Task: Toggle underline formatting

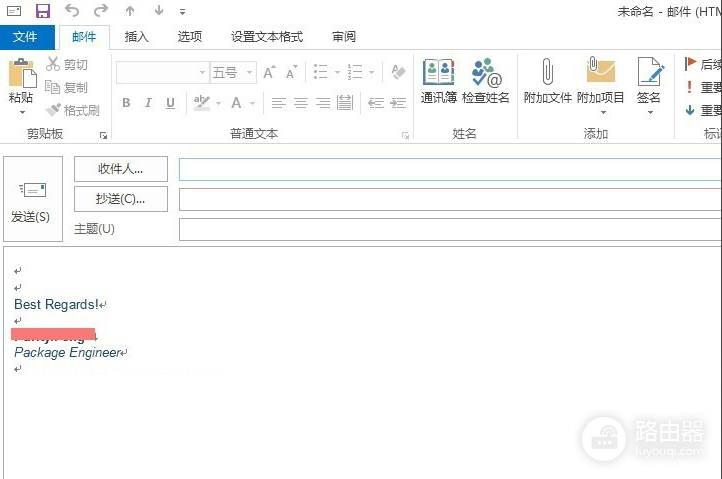Action: 170,103
